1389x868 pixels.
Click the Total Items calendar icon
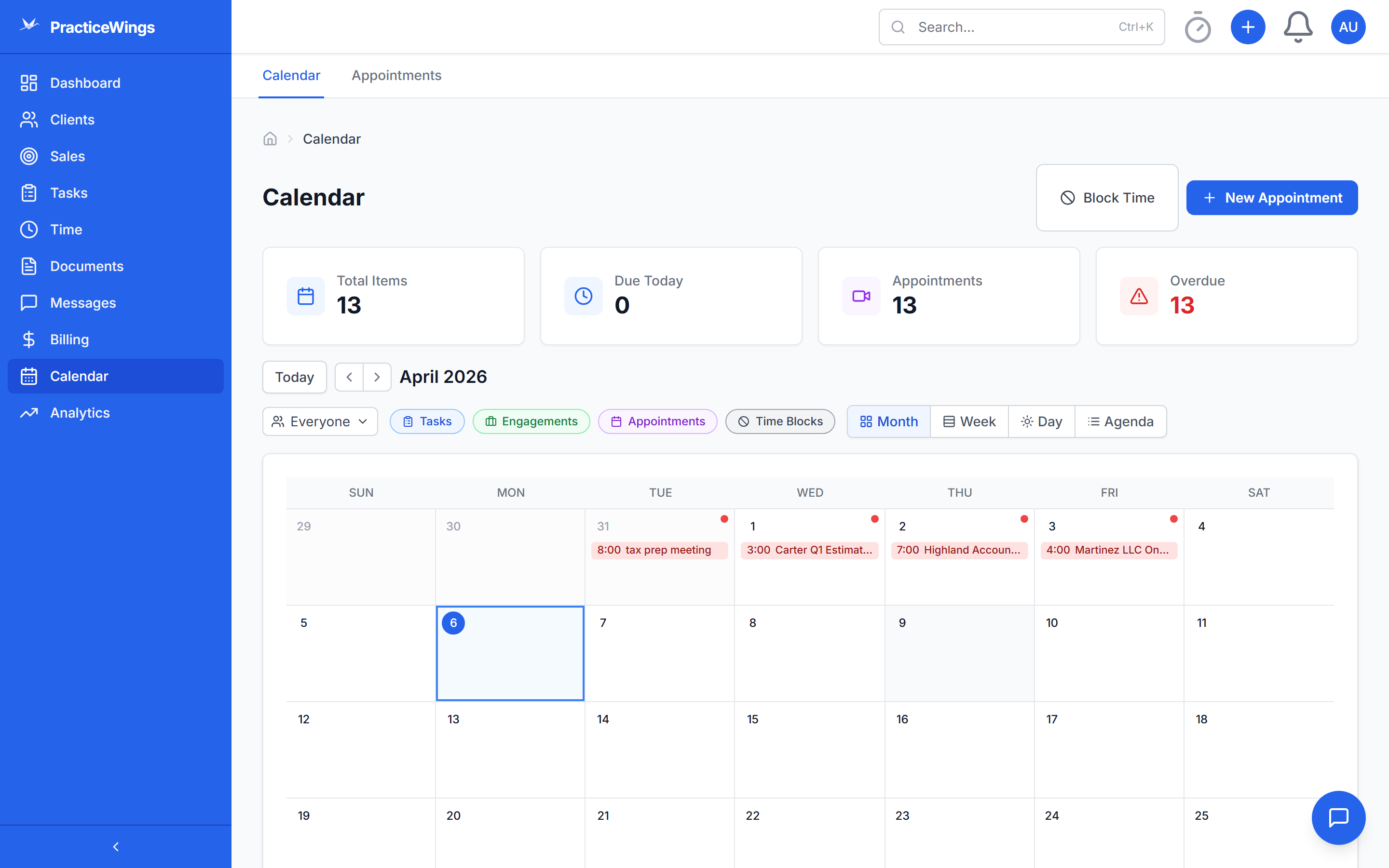tap(306, 296)
